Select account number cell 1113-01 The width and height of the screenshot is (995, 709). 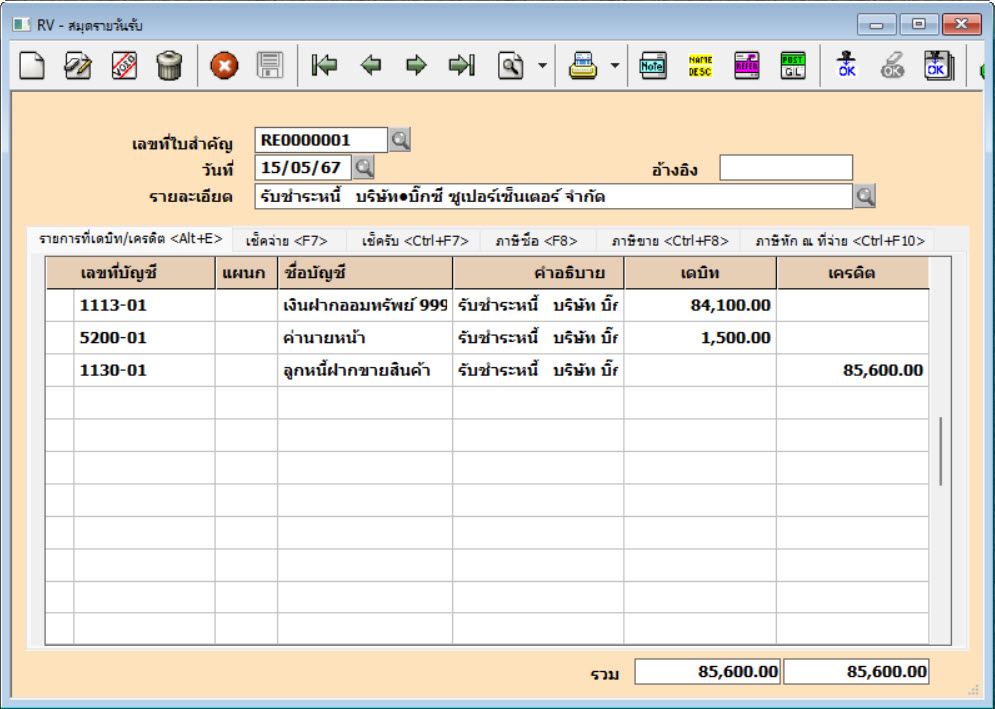(x=144, y=305)
